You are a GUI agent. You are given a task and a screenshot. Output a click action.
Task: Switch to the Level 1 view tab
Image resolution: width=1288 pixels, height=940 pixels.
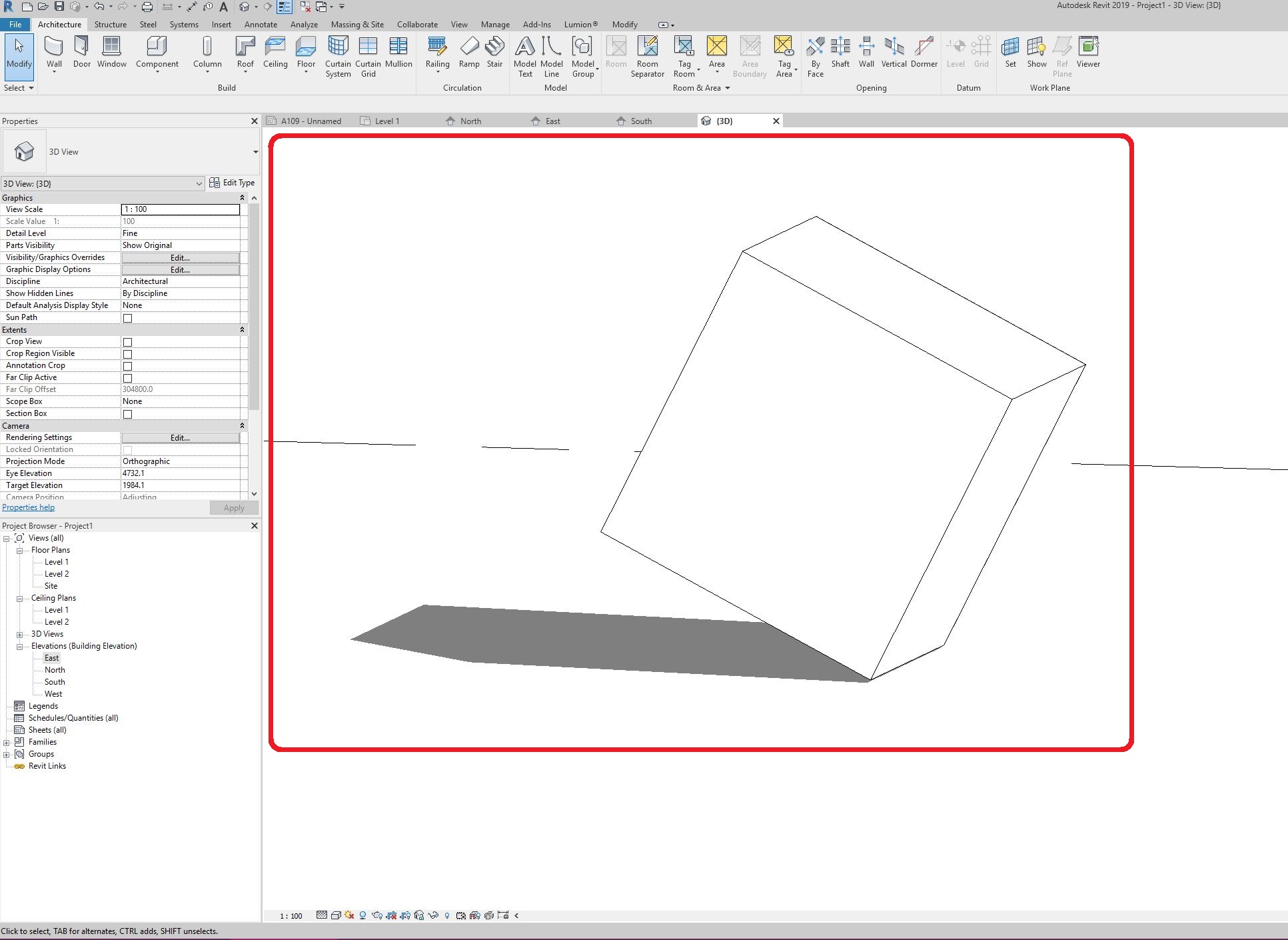tap(386, 121)
